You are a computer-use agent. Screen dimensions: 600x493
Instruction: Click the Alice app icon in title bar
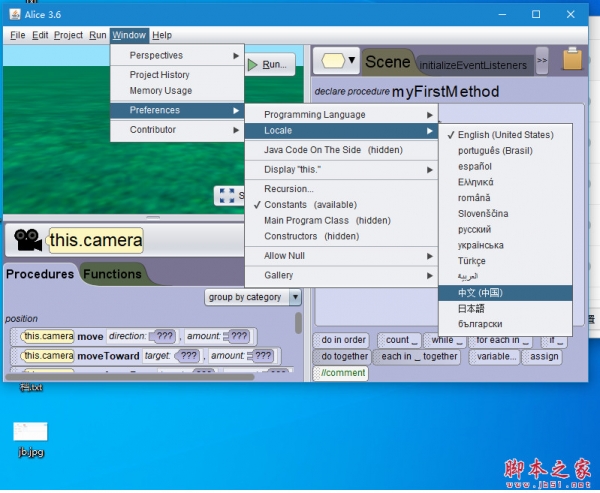[x=12, y=14]
